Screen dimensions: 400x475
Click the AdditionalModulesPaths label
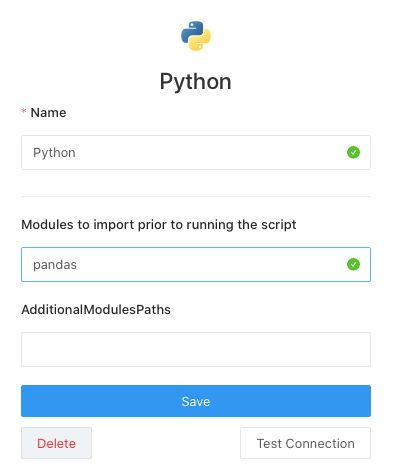(x=96, y=310)
